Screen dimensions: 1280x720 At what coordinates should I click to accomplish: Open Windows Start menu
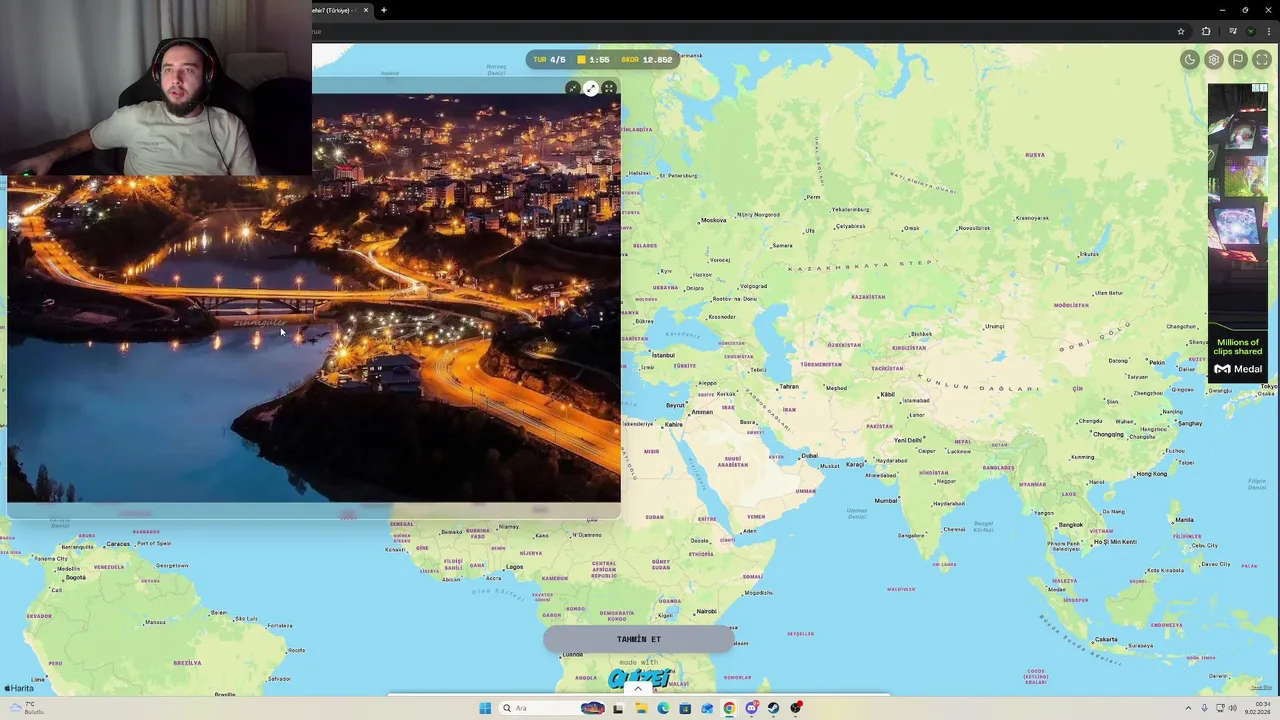[485, 708]
